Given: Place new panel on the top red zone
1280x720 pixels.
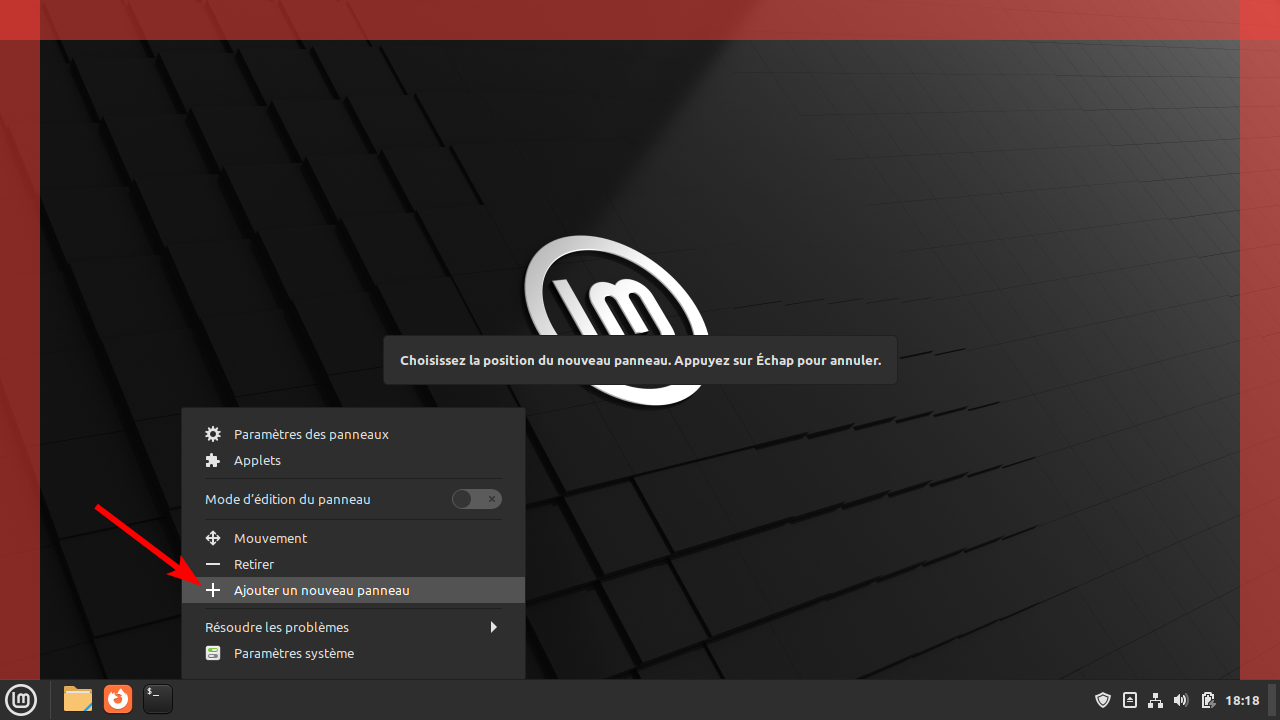Looking at the screenshot, I should 640,20.
